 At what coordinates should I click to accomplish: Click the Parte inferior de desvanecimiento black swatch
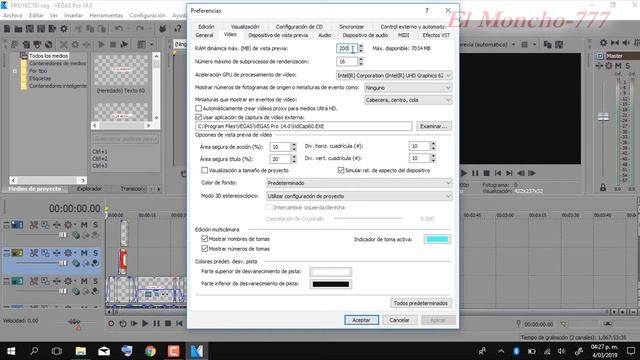coord(331,284)
